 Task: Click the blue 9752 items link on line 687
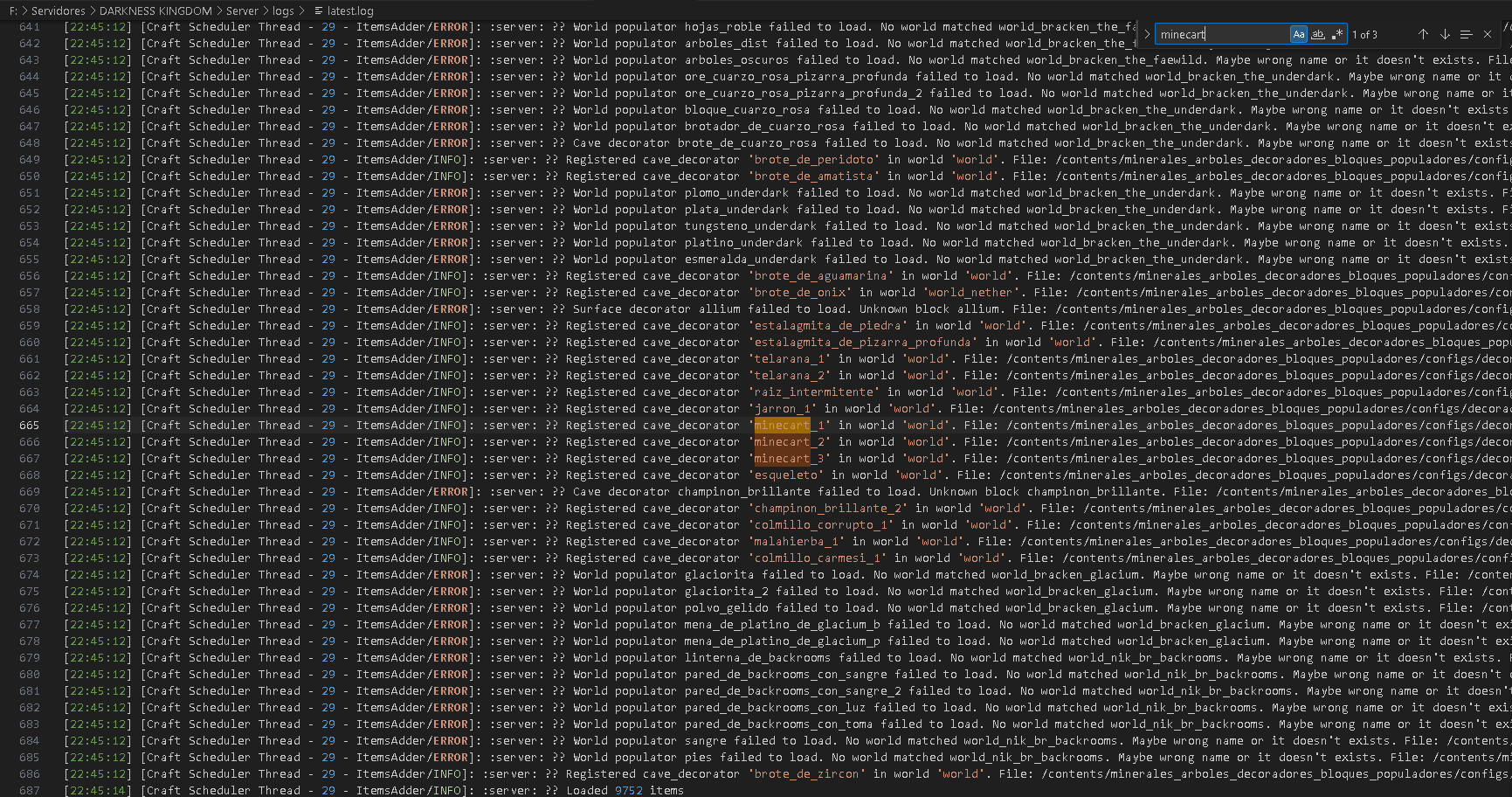629,790
